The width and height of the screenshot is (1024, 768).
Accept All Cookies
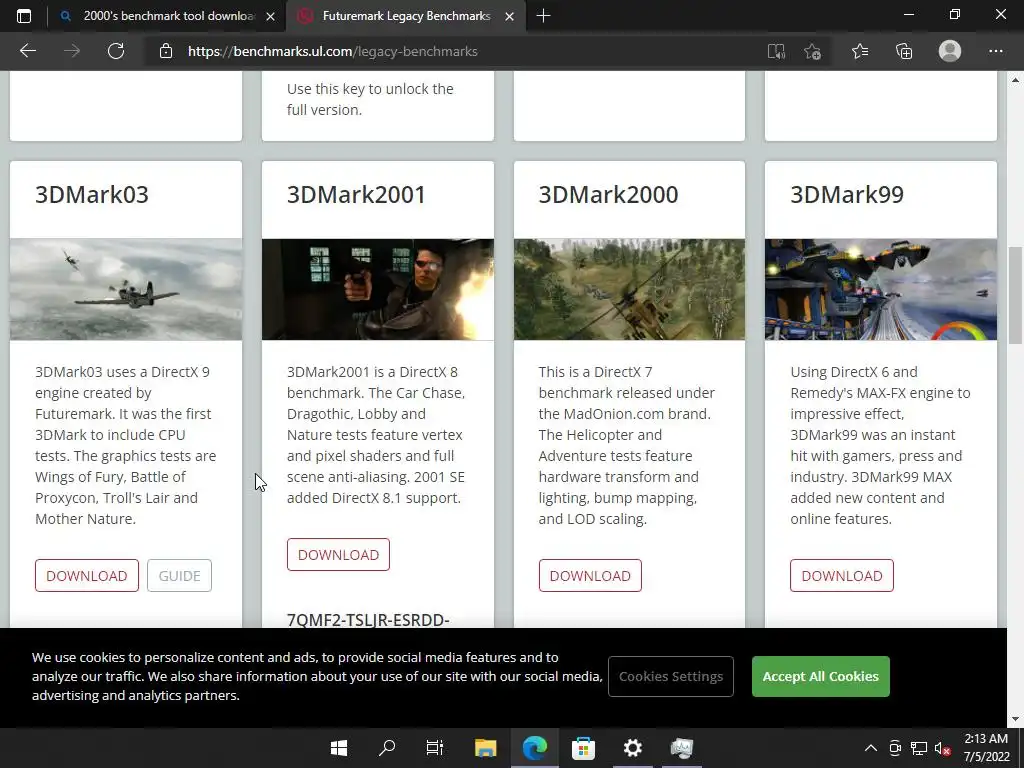coord(820,677)
